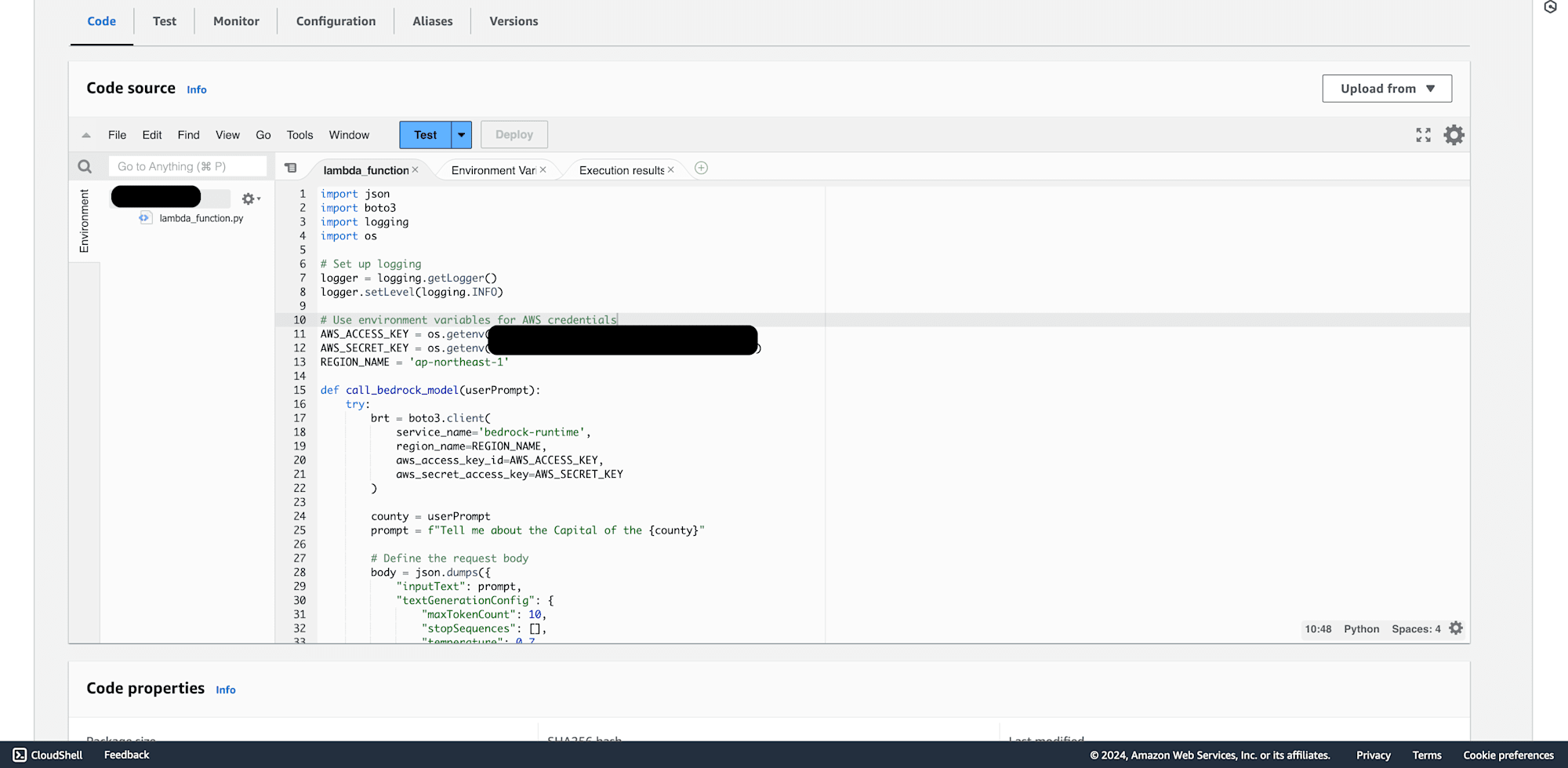Switch to the Monitor tab
Screen dimensions: 1568x768
pos(236,21)
